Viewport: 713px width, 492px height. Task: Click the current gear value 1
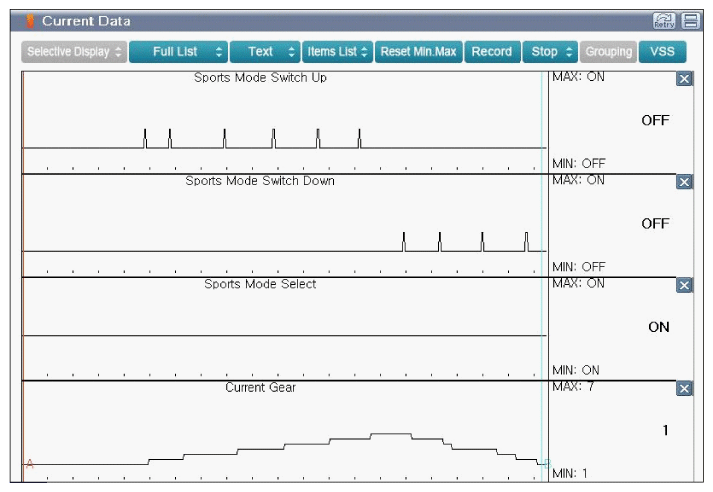[x=665, y=430]
